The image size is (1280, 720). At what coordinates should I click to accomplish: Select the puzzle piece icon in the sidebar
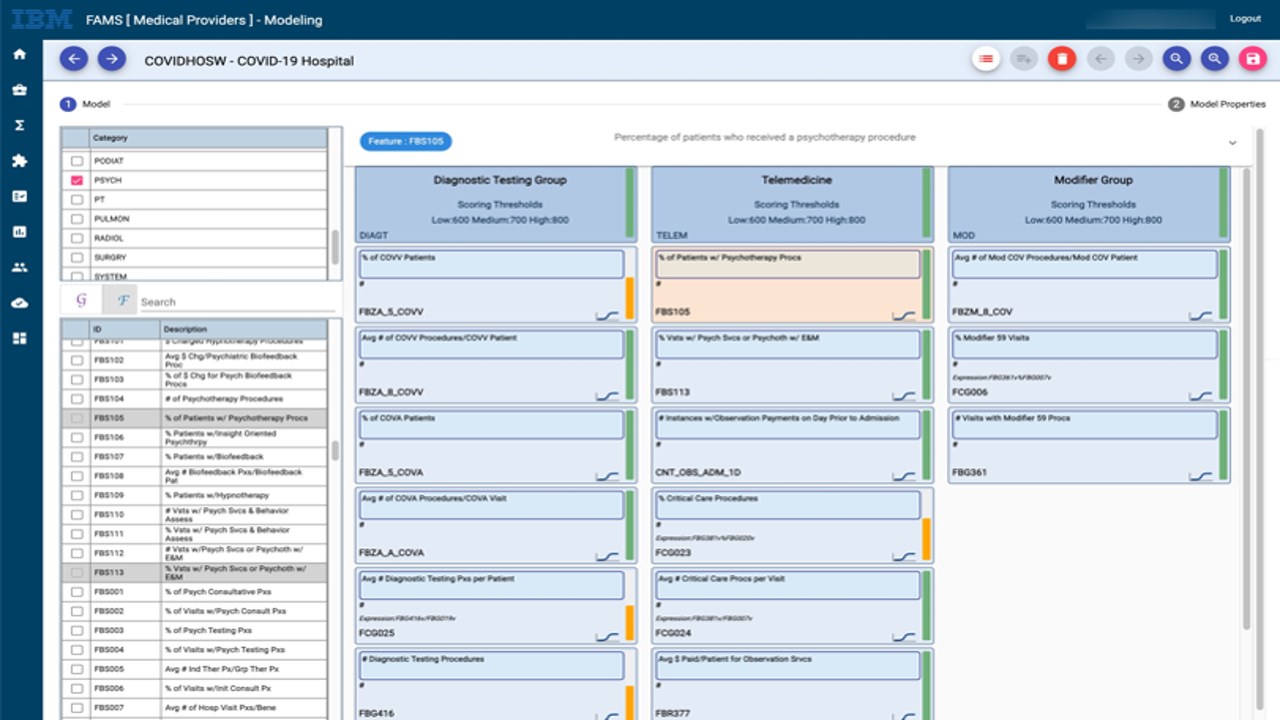tap(19, 161)
